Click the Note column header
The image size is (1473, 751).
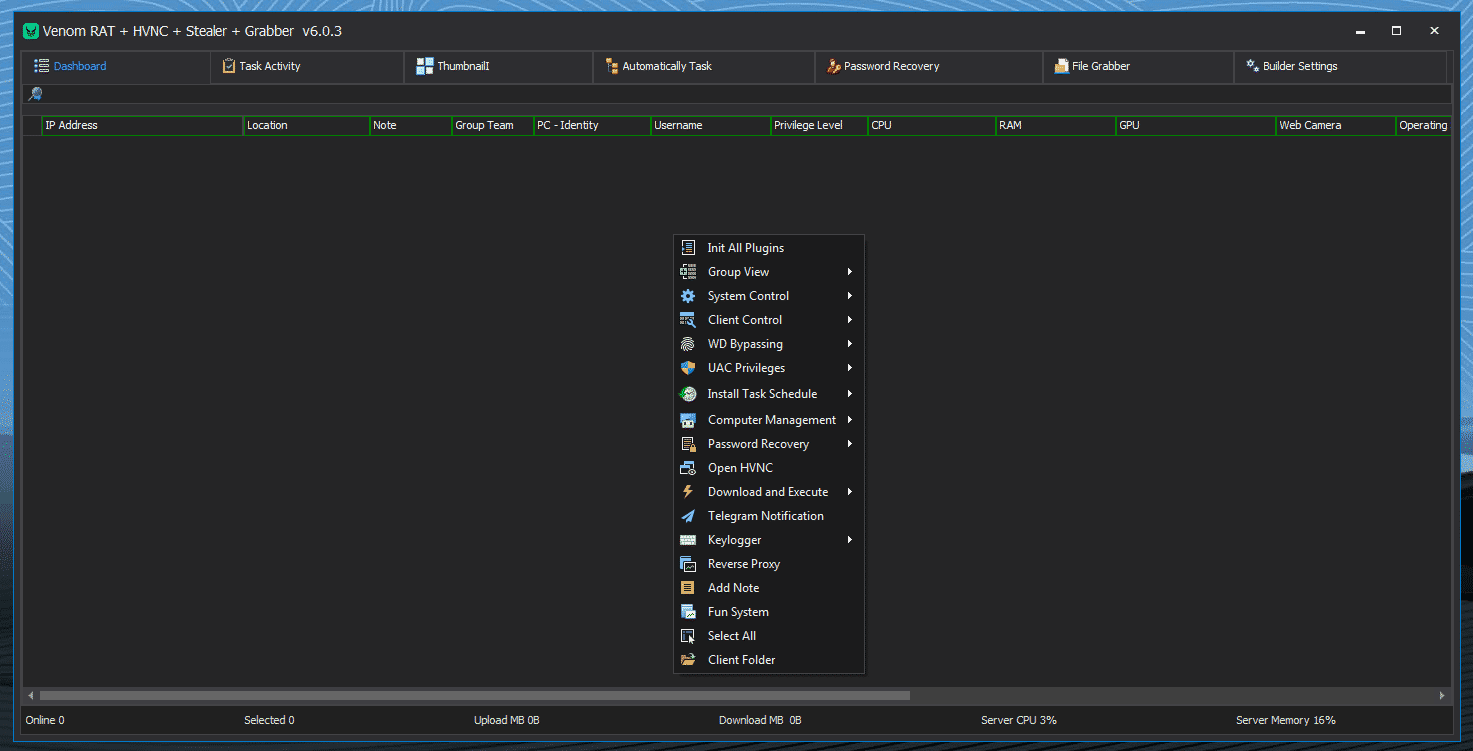[x=411, y=126]
